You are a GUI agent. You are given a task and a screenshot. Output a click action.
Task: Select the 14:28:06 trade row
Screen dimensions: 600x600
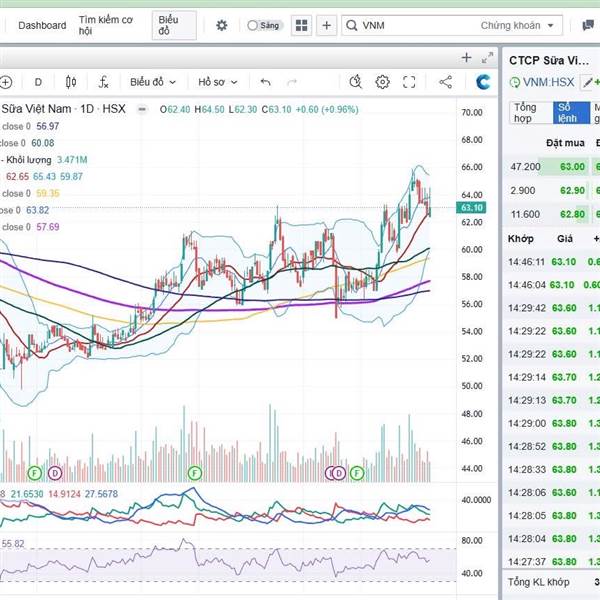(x=551, y=492)
